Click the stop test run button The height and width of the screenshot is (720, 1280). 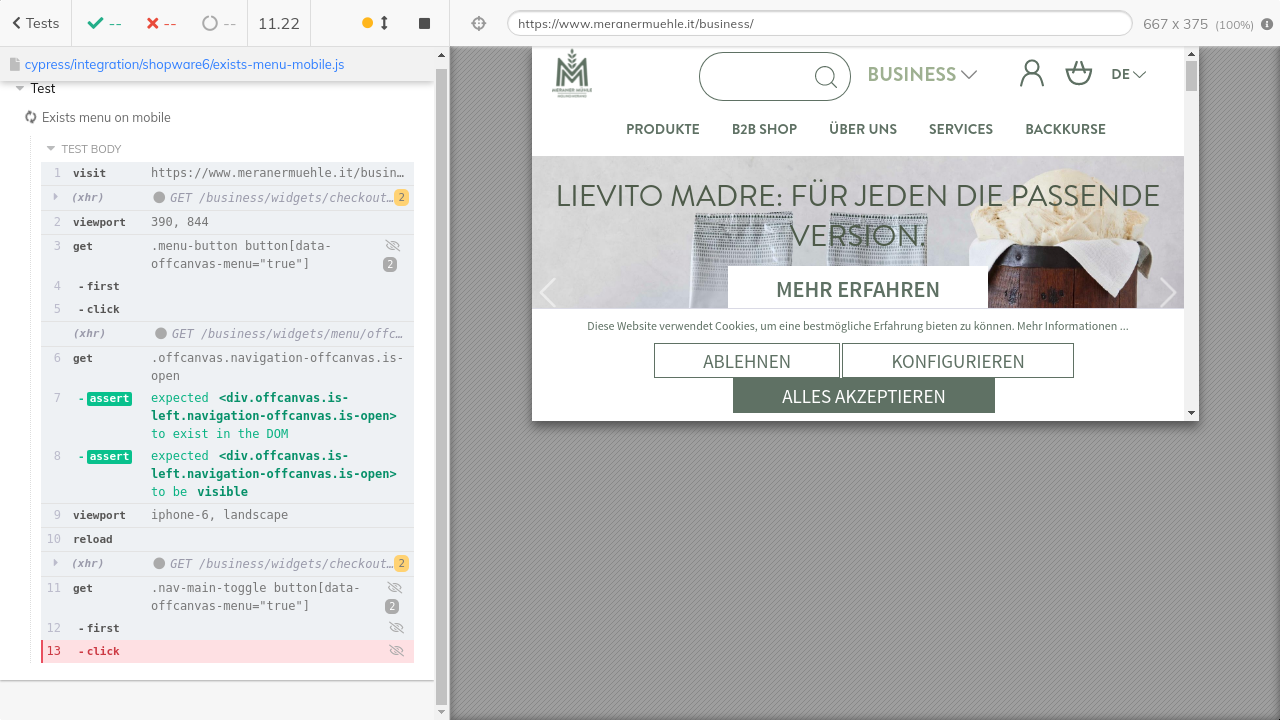click(x=424, y=23)
